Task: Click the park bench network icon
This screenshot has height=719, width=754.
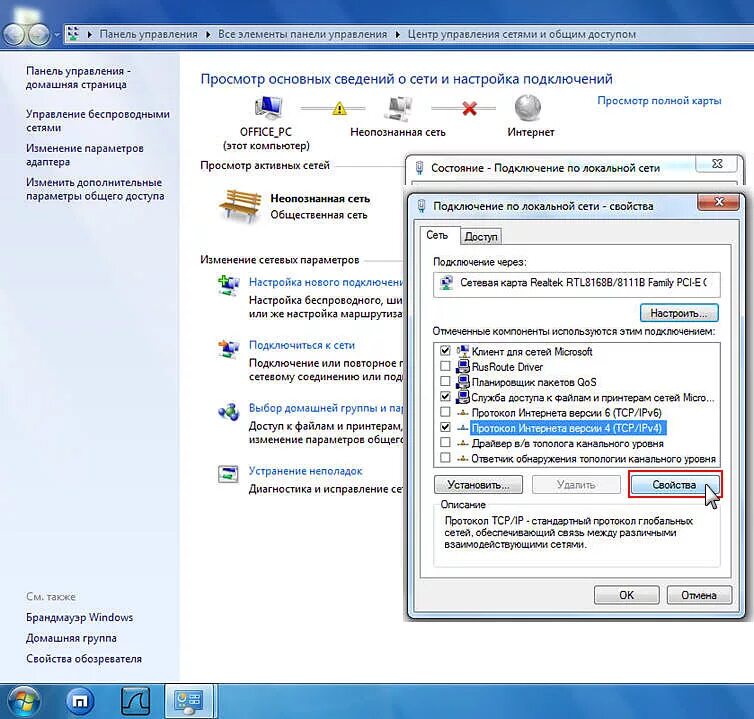Action: [x=240, y=206]
